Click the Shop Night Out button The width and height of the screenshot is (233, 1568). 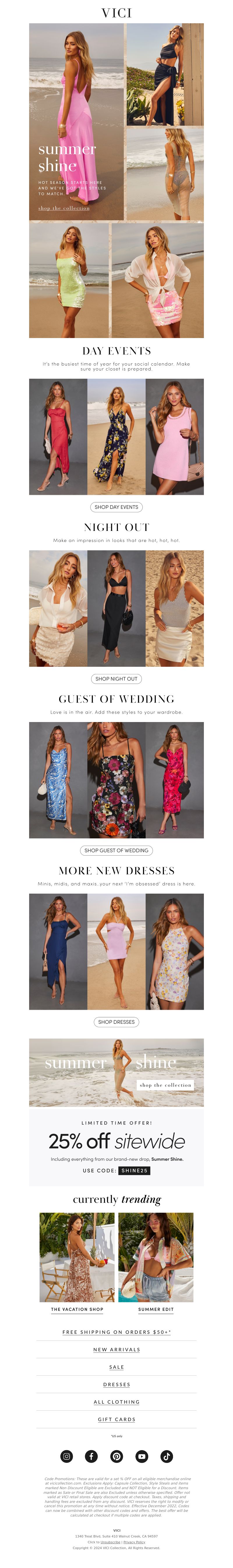coord(116,679)
